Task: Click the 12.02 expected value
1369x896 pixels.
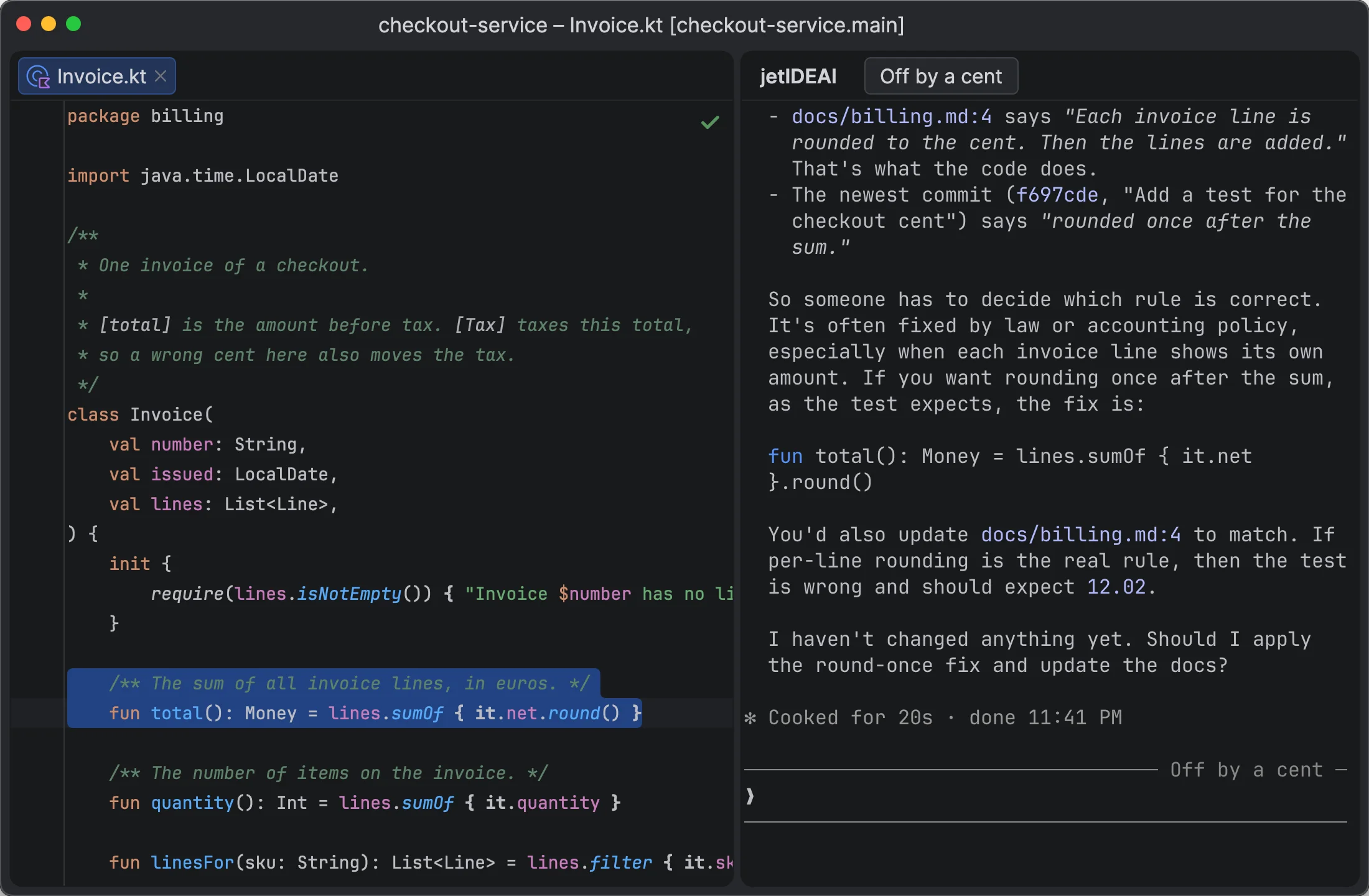Action: tap(1116, 587)
